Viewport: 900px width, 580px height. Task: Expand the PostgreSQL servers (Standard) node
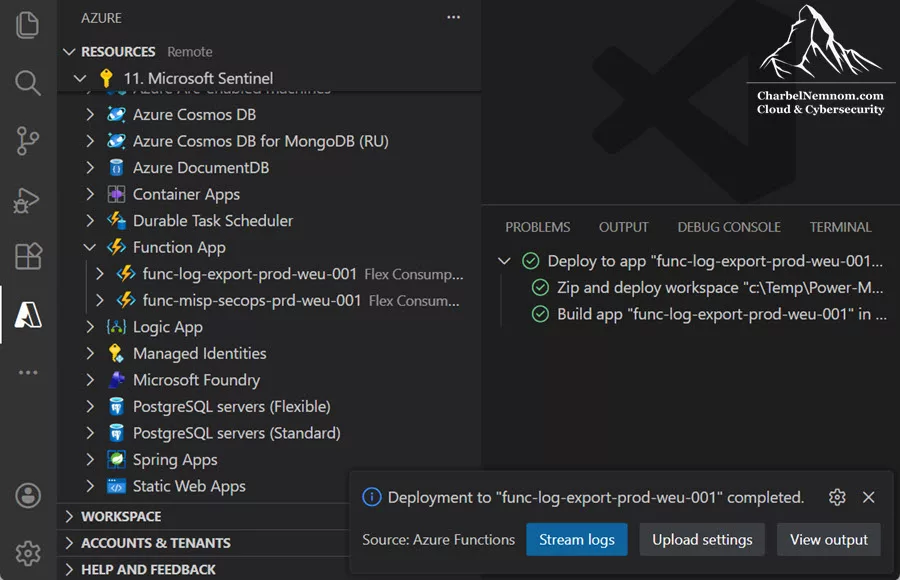(90, 433)
